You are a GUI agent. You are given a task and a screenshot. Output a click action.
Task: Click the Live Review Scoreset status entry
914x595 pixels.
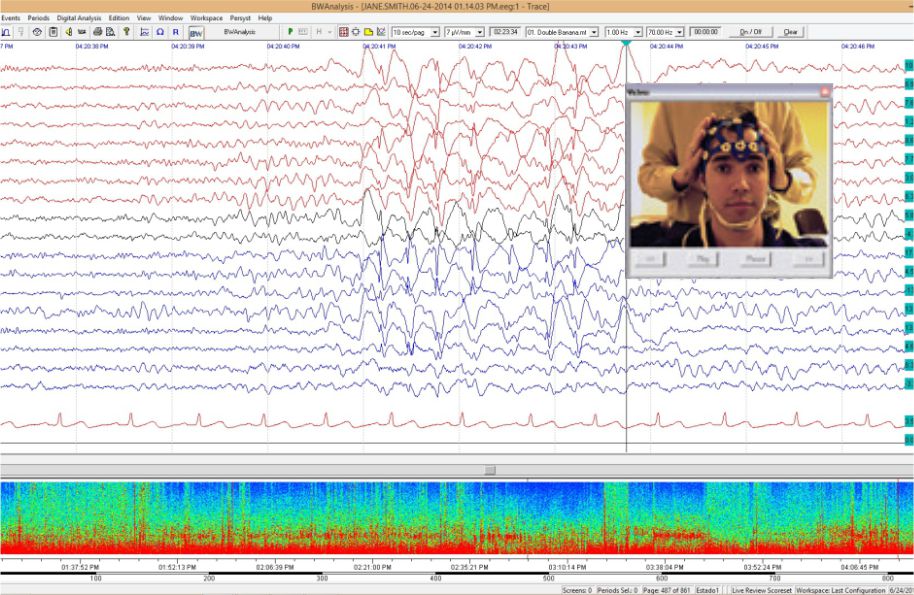761,590
